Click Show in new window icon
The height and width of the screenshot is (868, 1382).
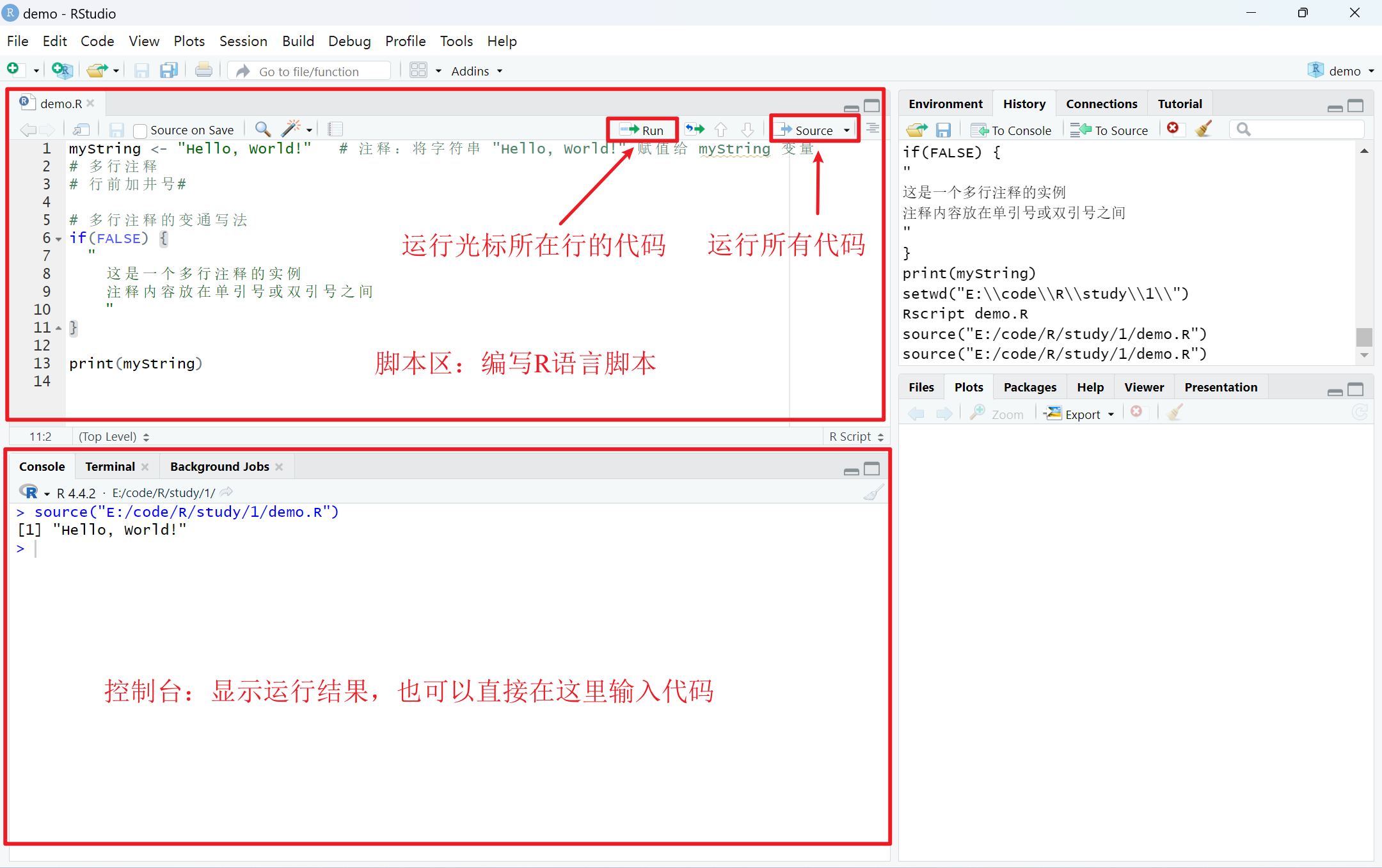81,130
